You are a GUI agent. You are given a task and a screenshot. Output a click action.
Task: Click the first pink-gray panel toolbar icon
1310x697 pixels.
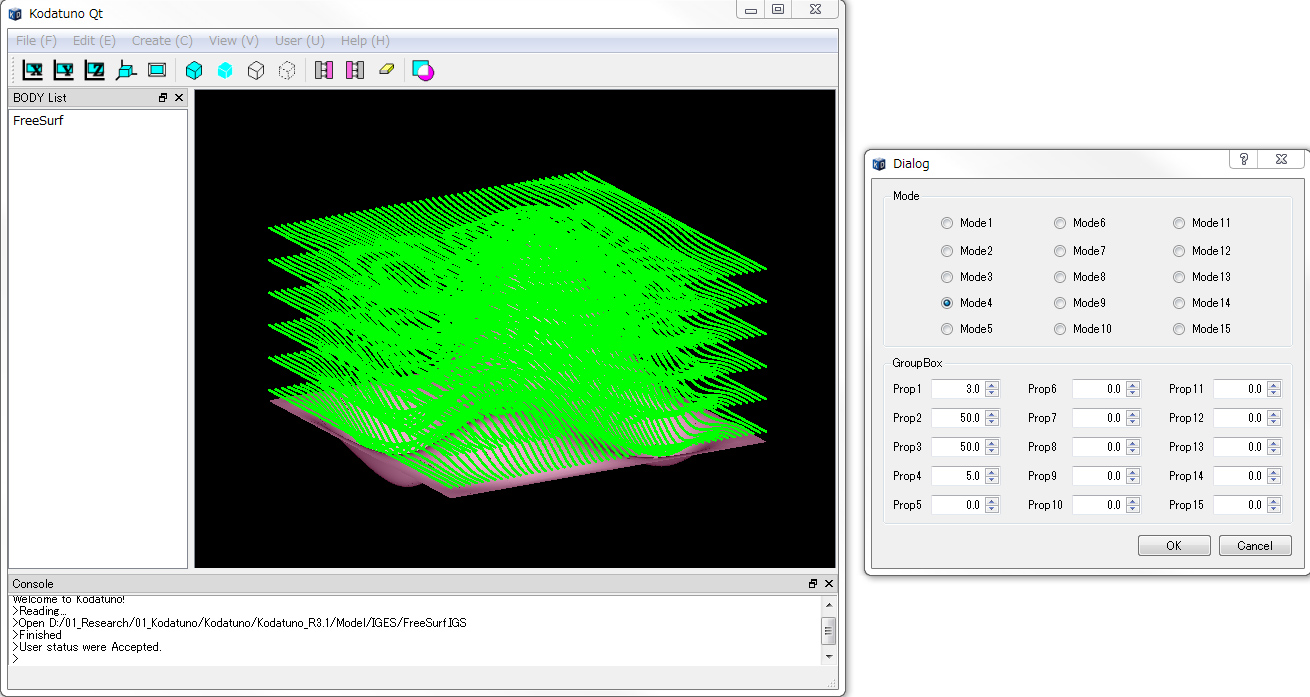[324, 70]
